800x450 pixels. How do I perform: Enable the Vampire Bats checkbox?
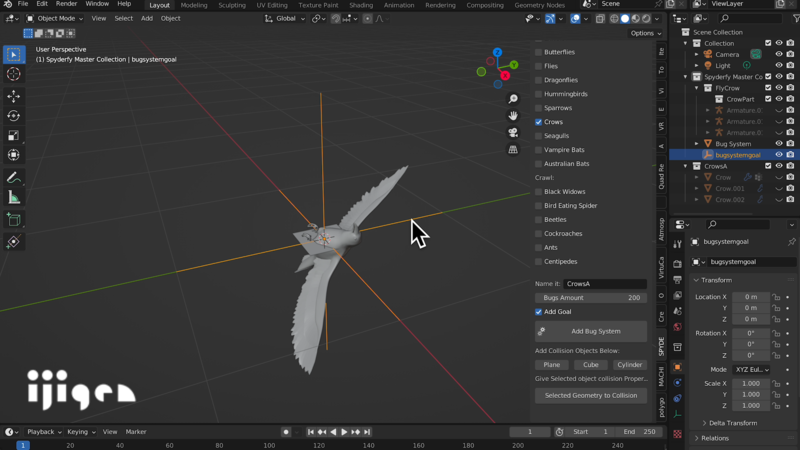point(538,150)
